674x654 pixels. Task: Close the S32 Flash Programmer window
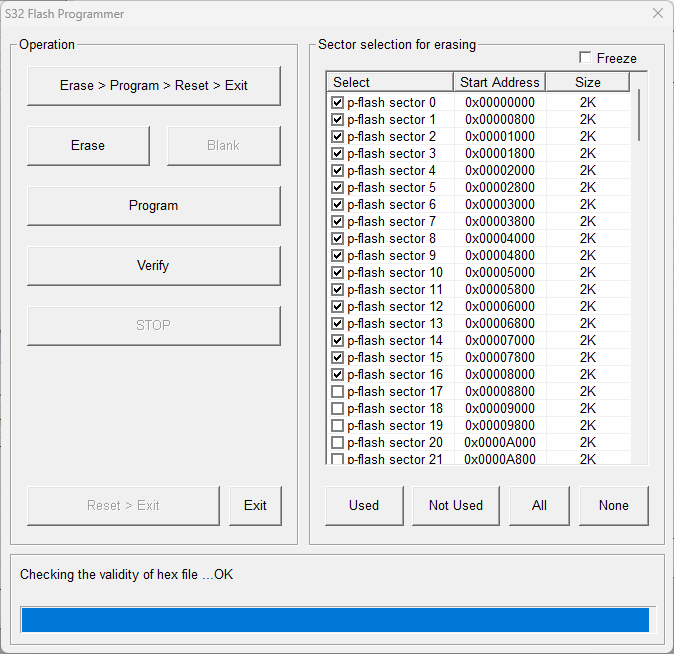click(657, 14)
